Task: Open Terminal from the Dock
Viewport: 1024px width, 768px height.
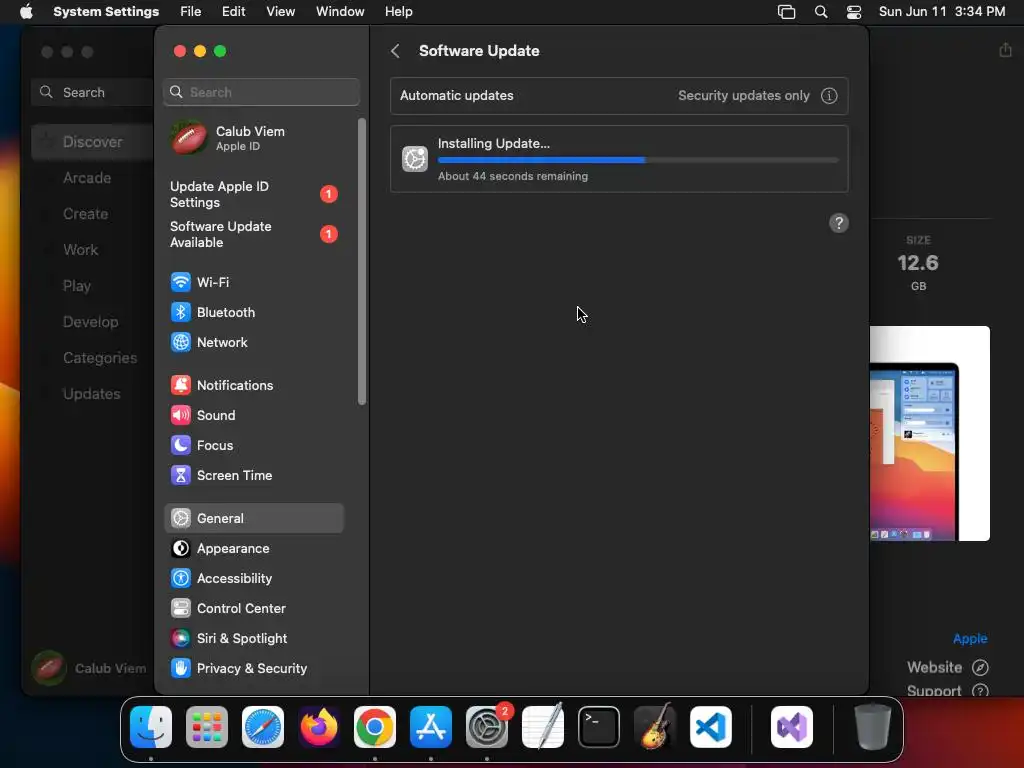Action: point(599,727)
